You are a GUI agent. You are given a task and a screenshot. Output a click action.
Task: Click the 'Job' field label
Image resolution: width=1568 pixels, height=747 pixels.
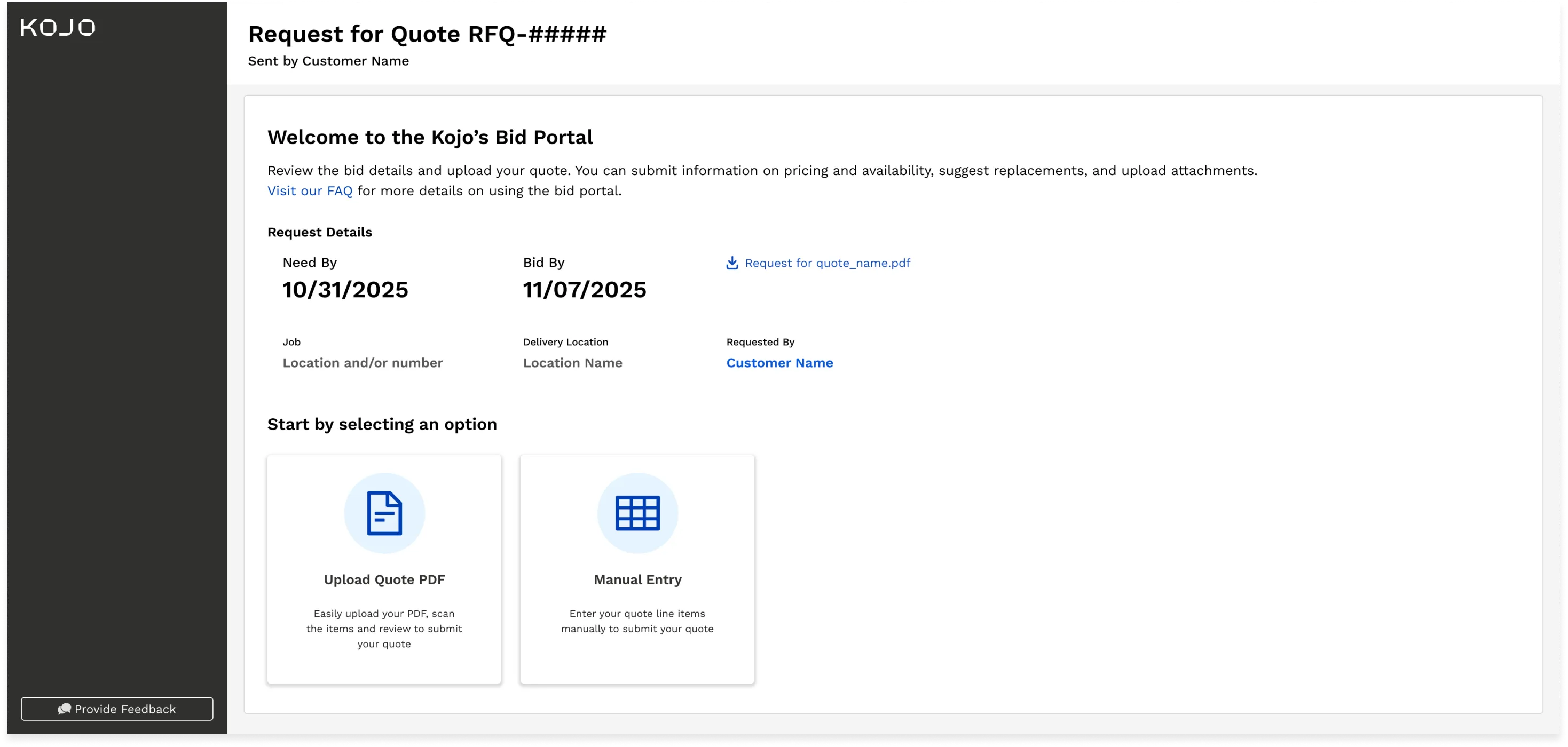click(x=291, y=342)
